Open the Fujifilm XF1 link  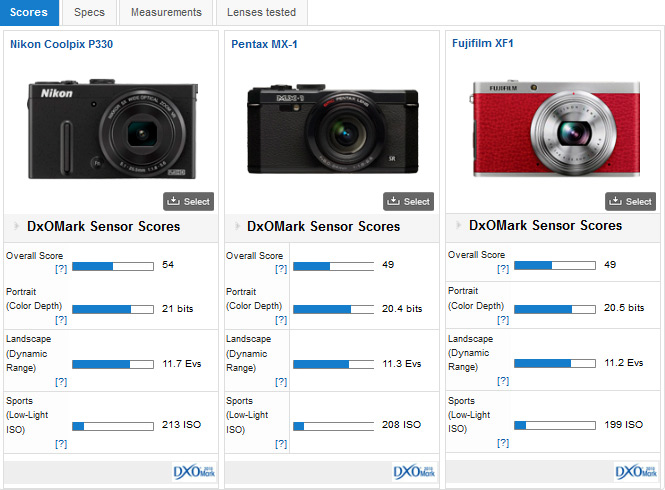(483, 43)
